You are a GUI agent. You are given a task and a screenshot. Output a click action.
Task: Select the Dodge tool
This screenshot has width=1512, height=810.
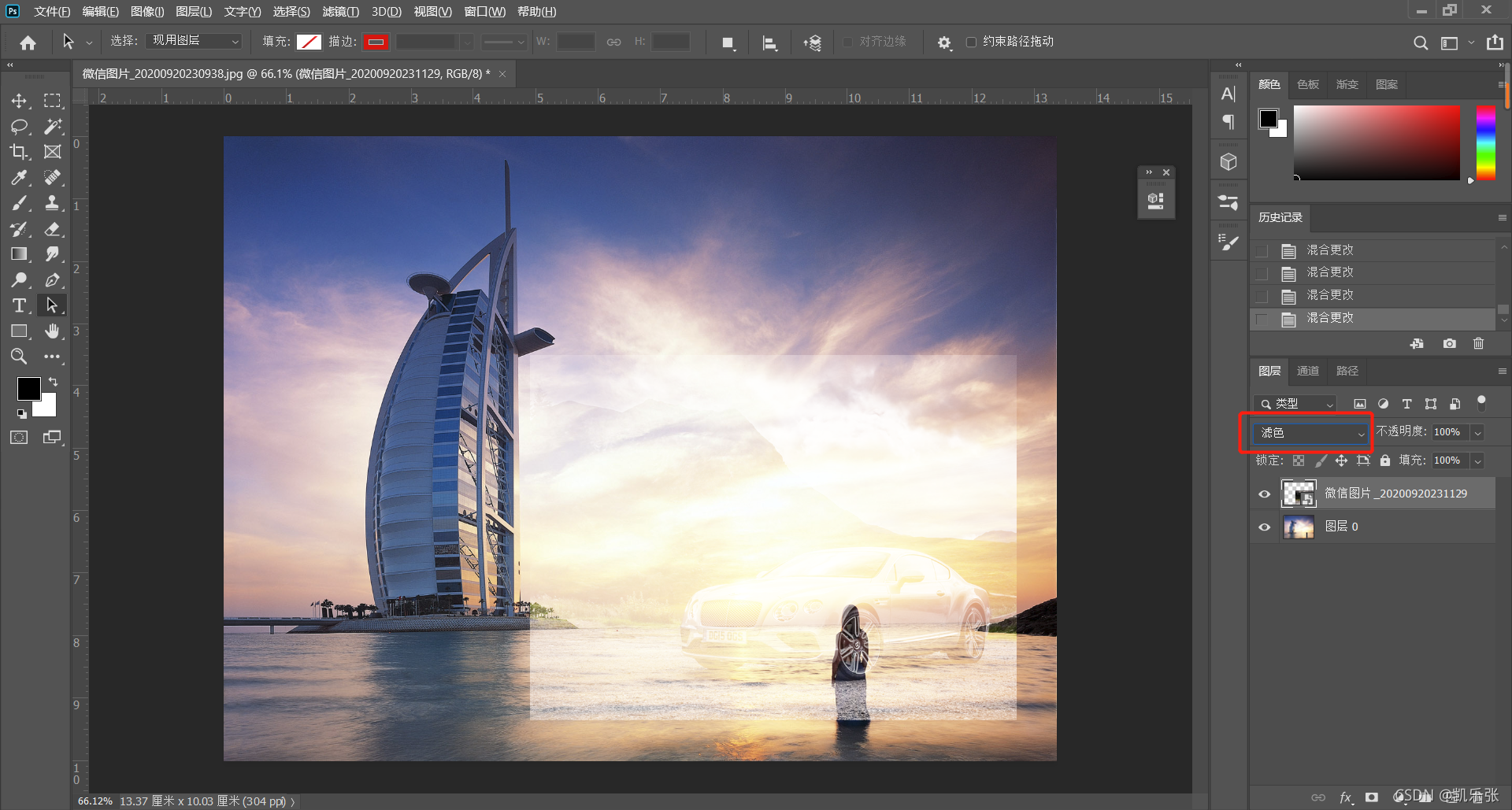point(19,279)
